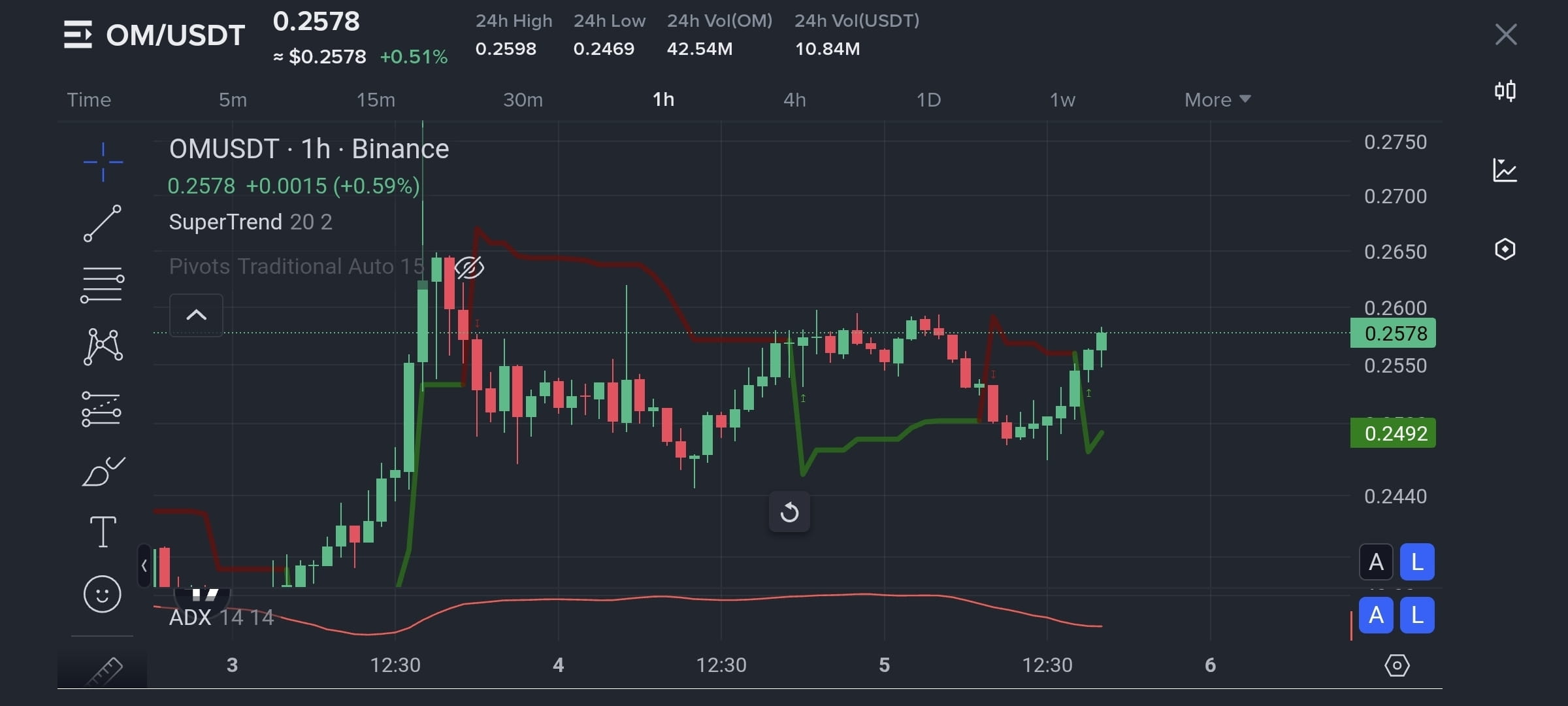This screenshot has height=706, width=1568.
Task: Select the XABCD pattern tool
Action: (103, 346)
